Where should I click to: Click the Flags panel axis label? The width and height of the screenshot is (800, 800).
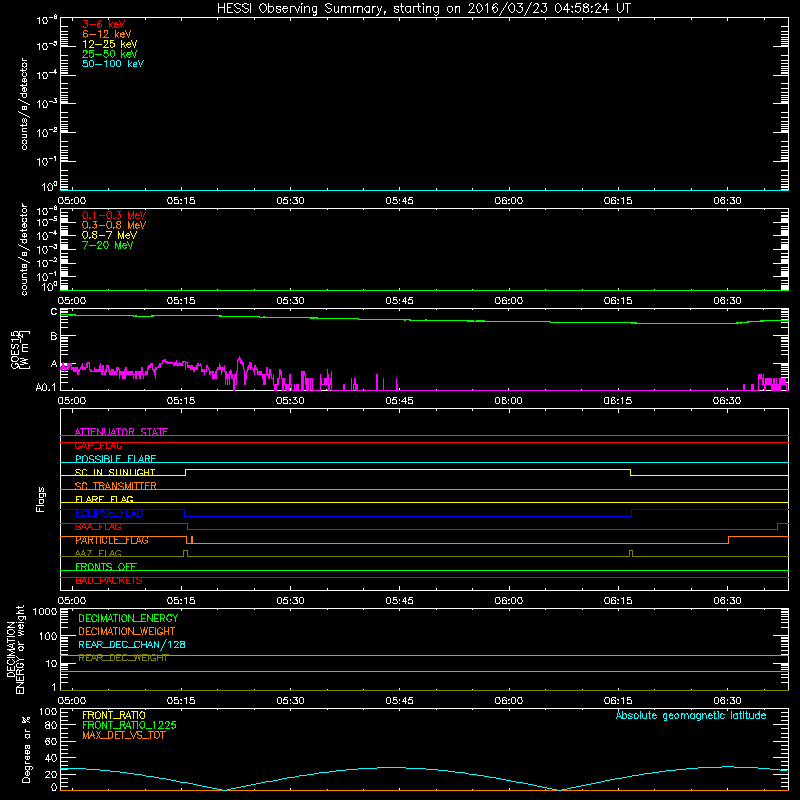tap(41, 499)
